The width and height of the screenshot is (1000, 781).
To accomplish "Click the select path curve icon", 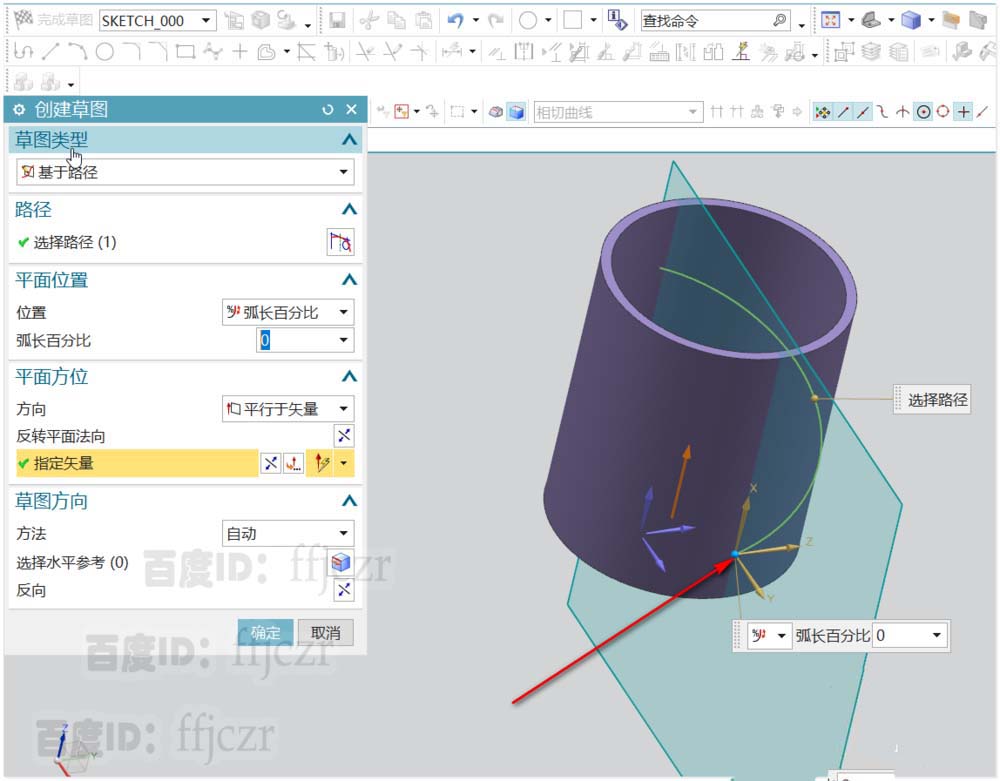I will click(x=340, y=242).
